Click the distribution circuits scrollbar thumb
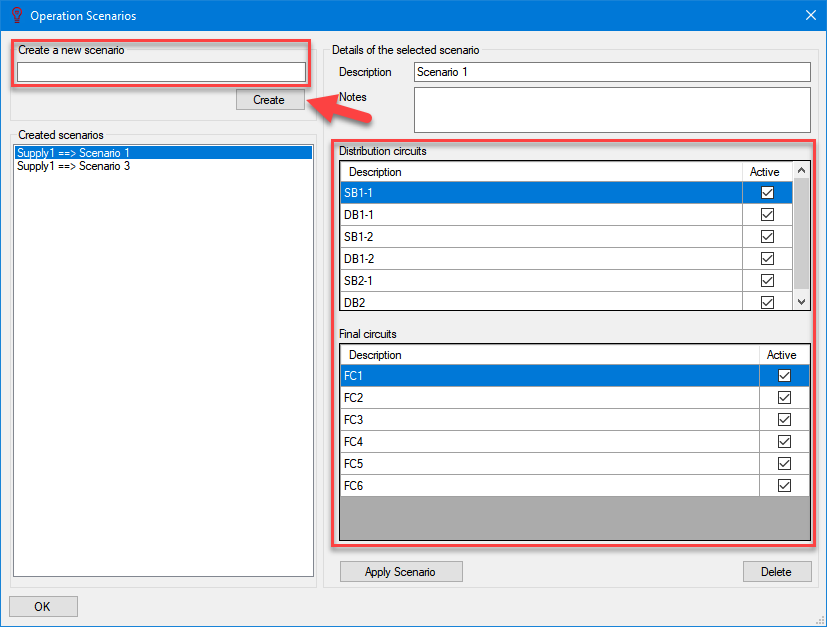Image resolution: width=827 pixels, height=627 pixels. tap(801, 234)
